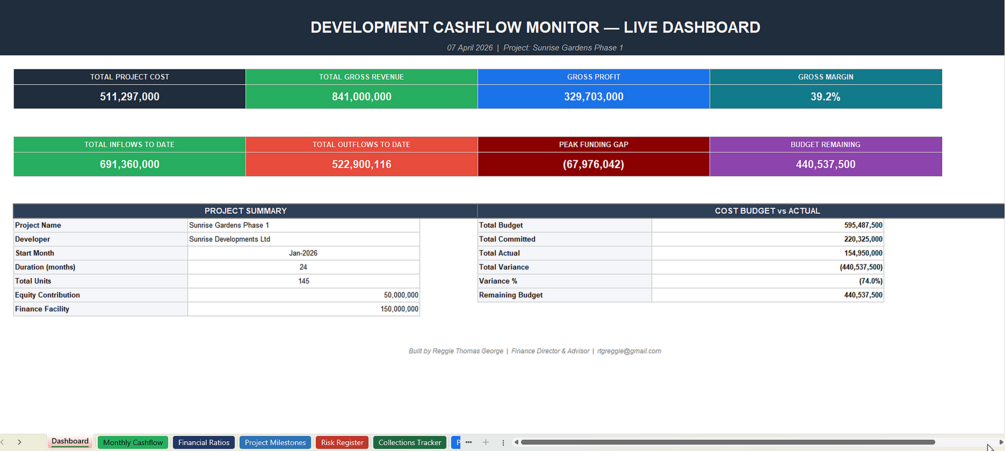This screenshot has width=1005, height=451.
Task: Go to the Collections Tracker tab
Action: tap(410, 443)
